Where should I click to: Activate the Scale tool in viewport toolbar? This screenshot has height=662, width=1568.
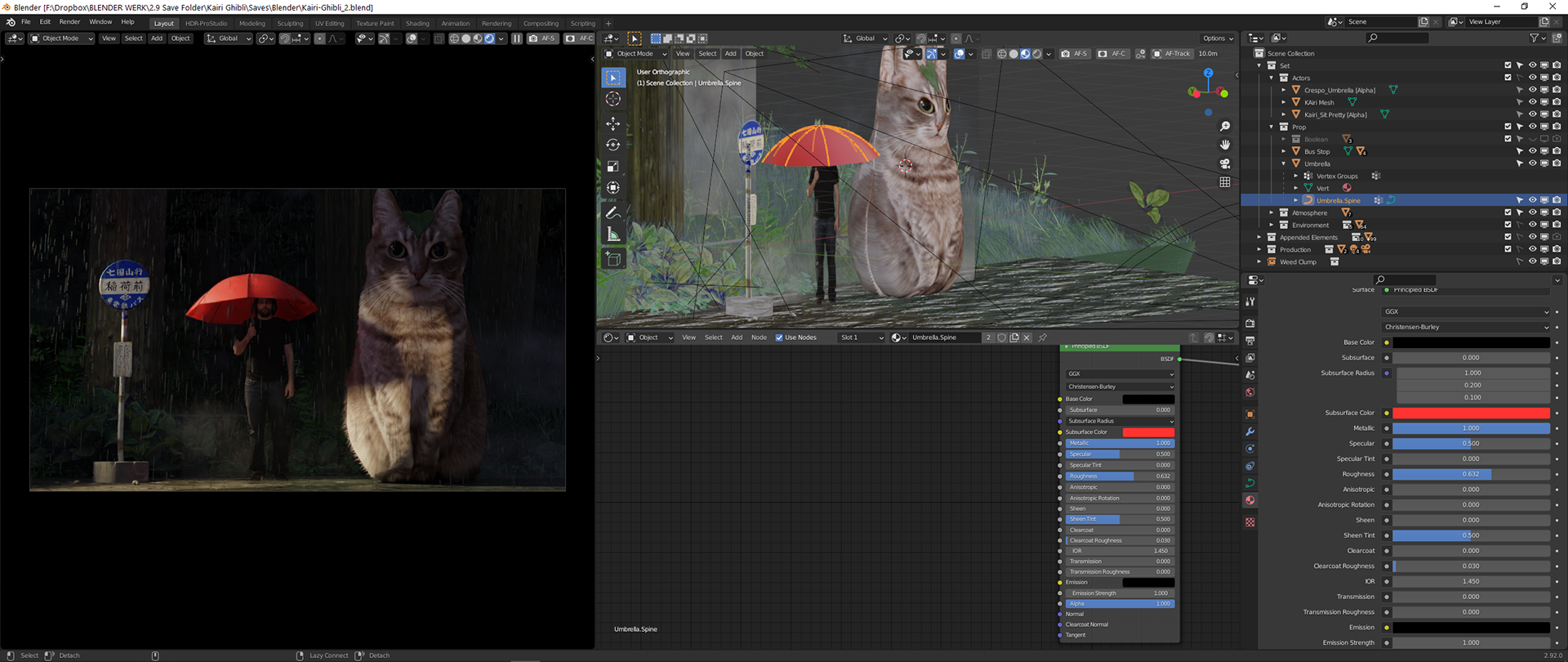612,166
